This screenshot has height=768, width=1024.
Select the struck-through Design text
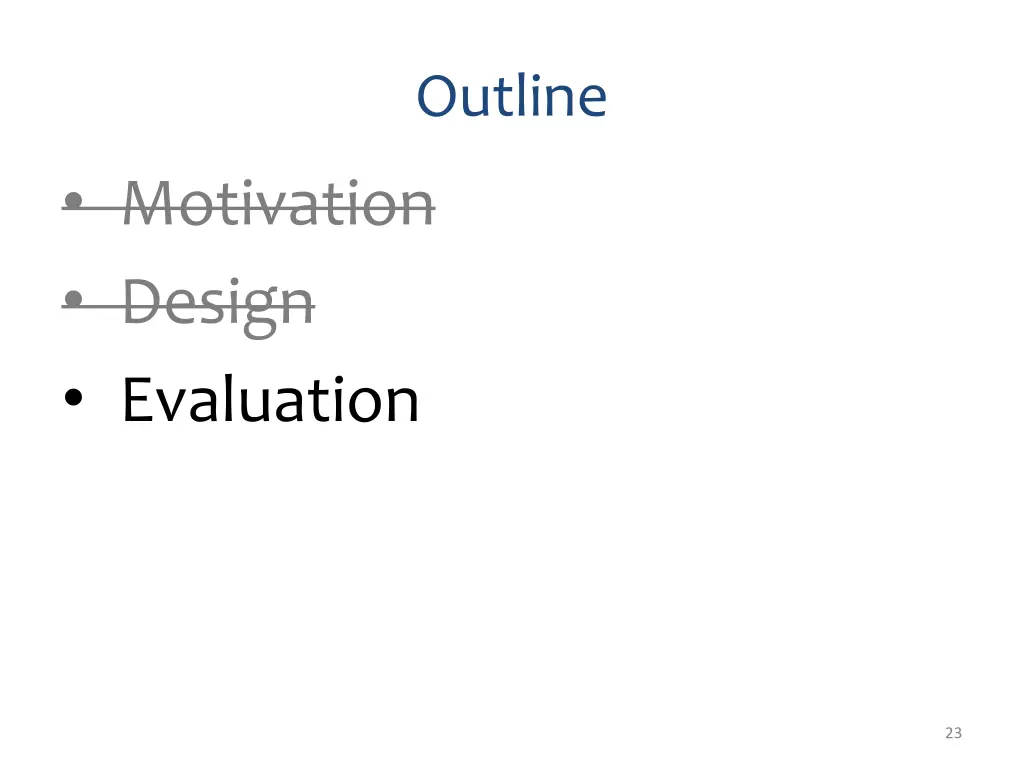point(219,306)
